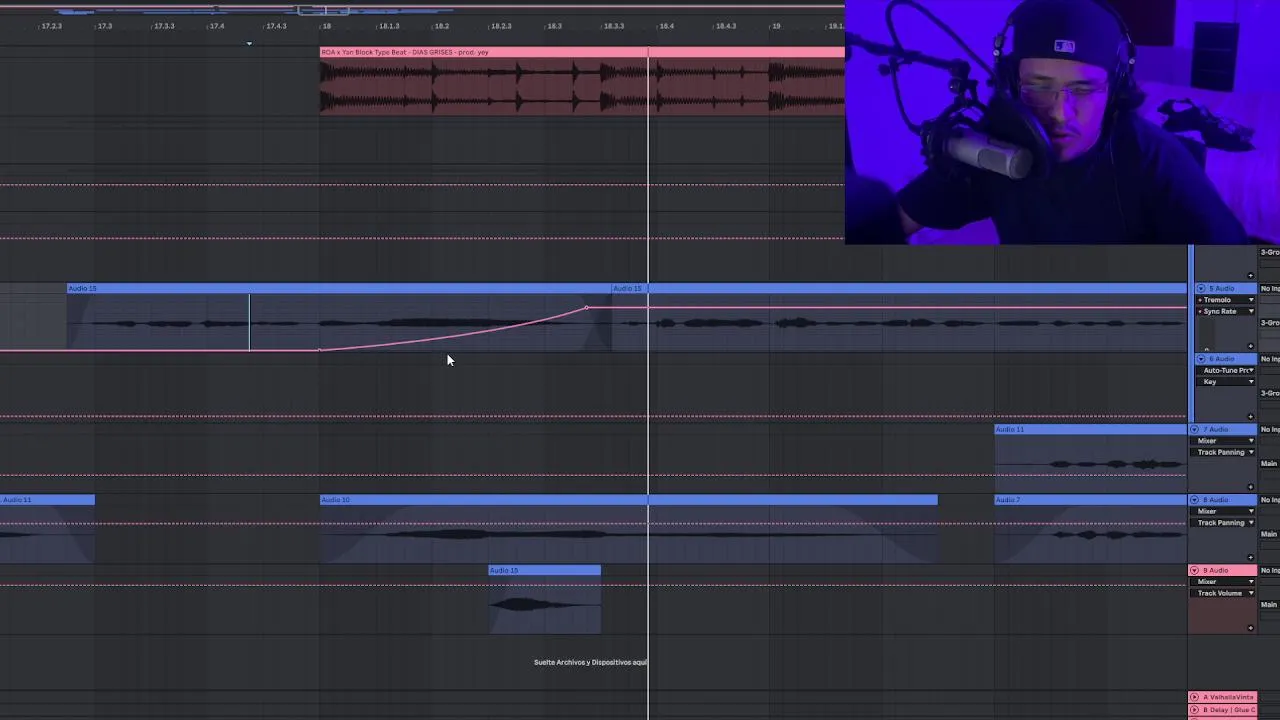
Task: Select the Audio 11 clip on 7 Audio track
Action: [1090, 429]
